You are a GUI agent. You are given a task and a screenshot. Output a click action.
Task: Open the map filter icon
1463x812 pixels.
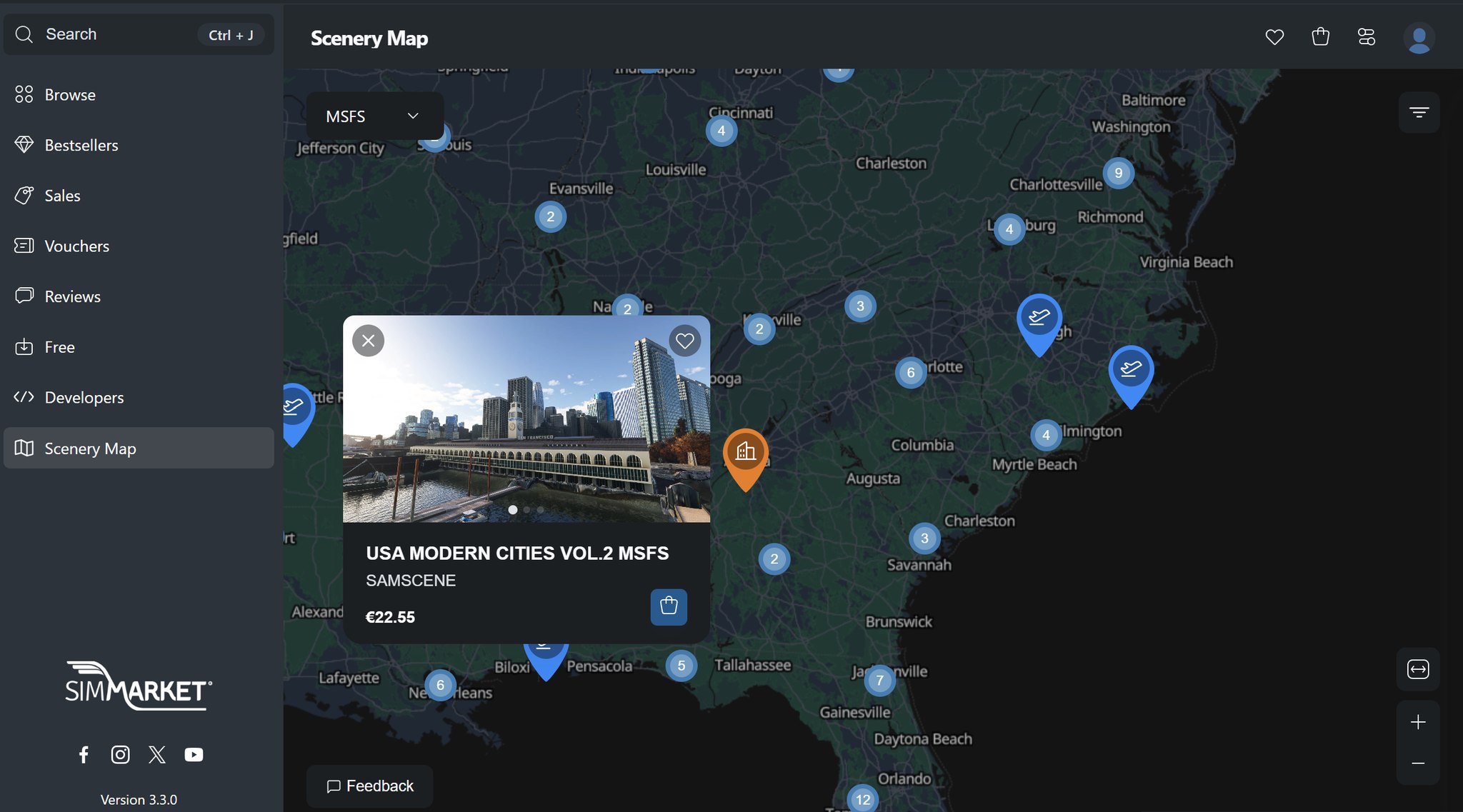tap(1419, 112)
